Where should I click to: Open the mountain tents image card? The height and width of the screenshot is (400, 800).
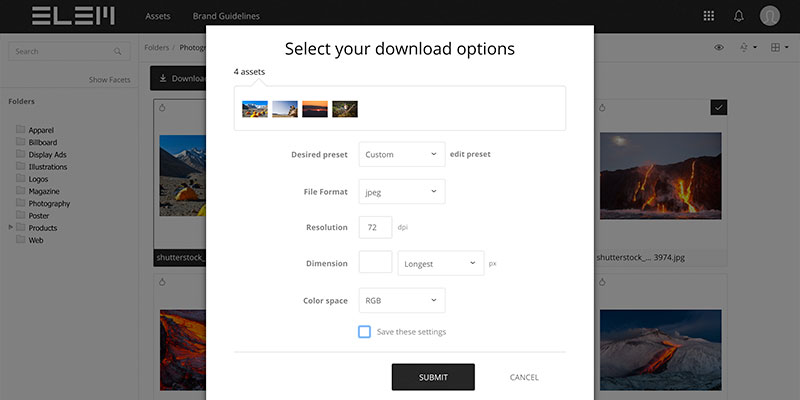tap(183, 176)
